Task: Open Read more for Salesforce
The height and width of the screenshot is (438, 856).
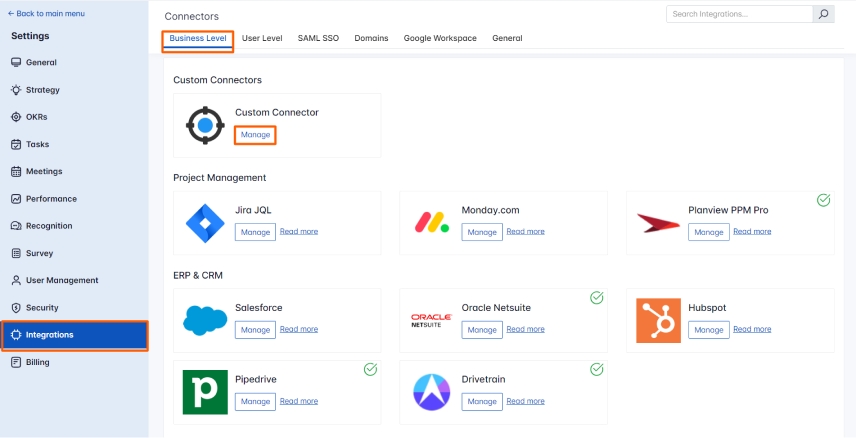Action: pos(299,329)
